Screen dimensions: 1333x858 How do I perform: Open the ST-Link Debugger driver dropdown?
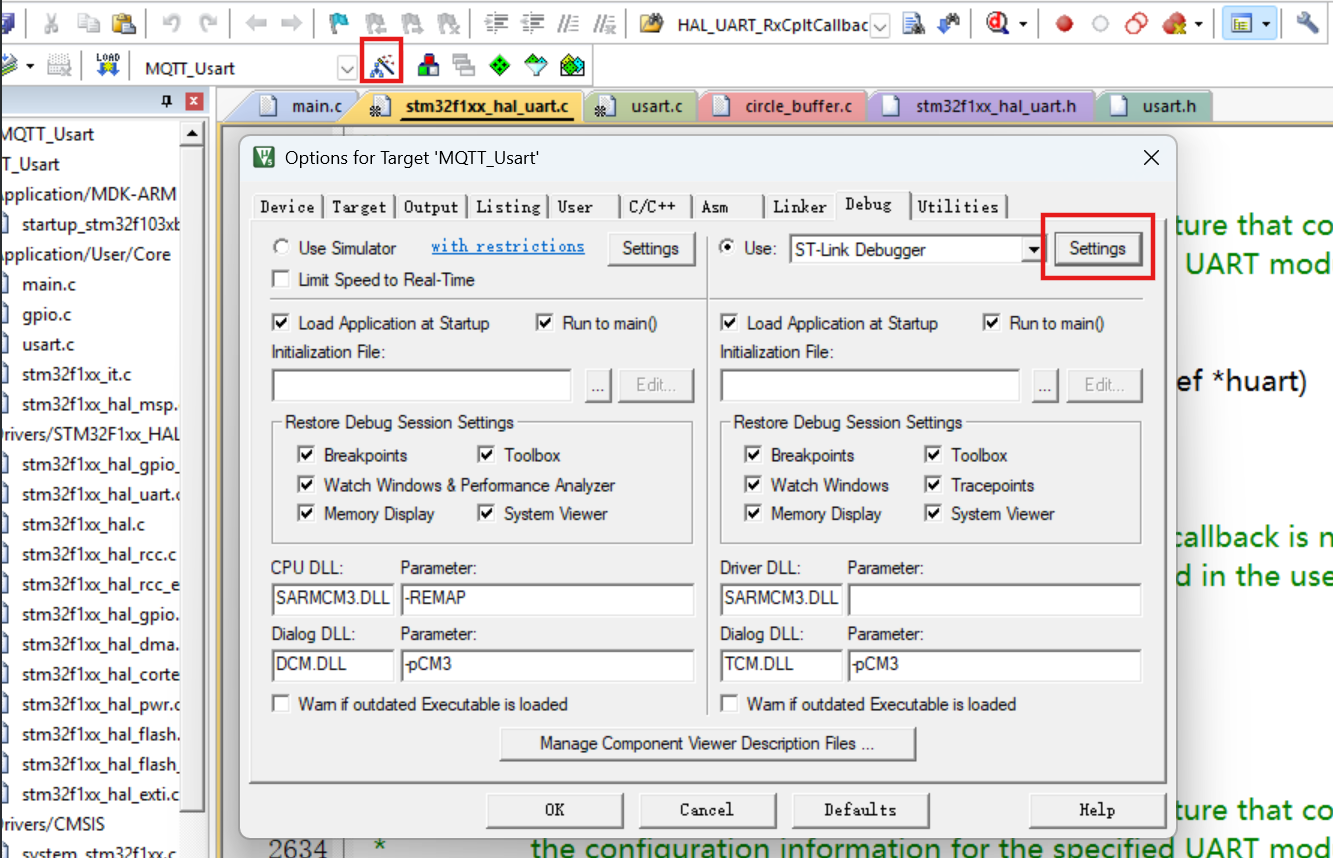click(1032, 250)
